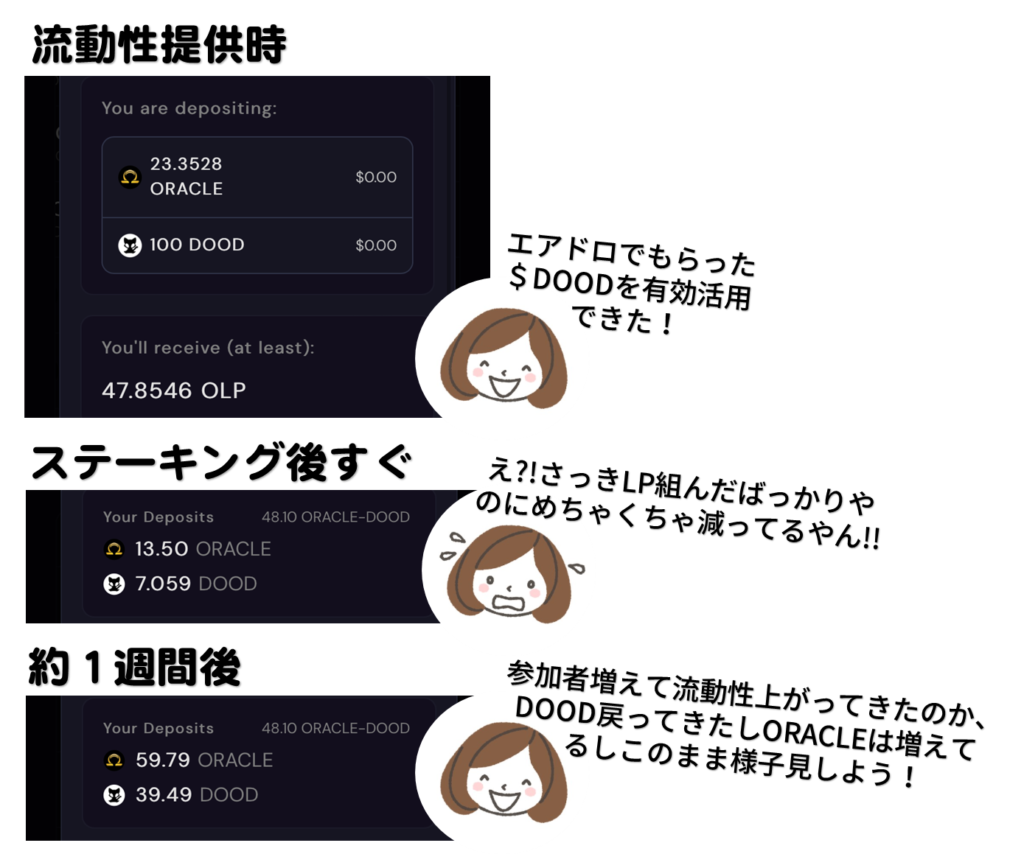The image size is (1024, 854).
Task: Click the ステーキング後すぐ heading
Action: [221, 462]
